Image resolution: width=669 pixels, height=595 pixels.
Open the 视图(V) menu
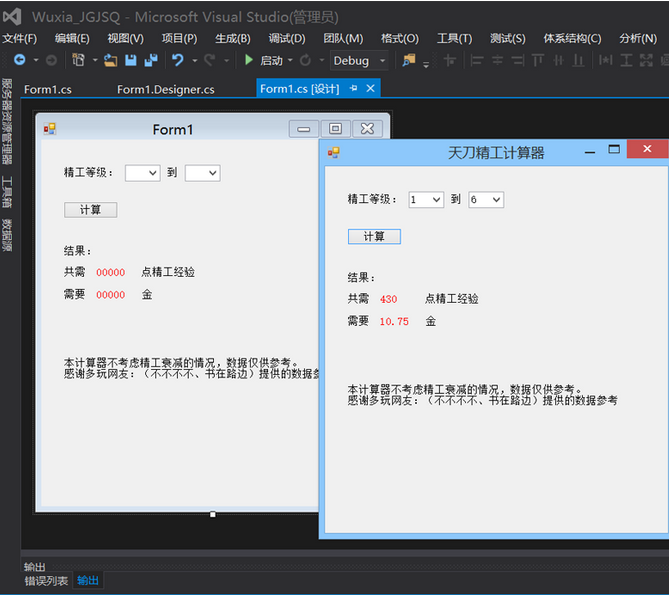[125, 38]
